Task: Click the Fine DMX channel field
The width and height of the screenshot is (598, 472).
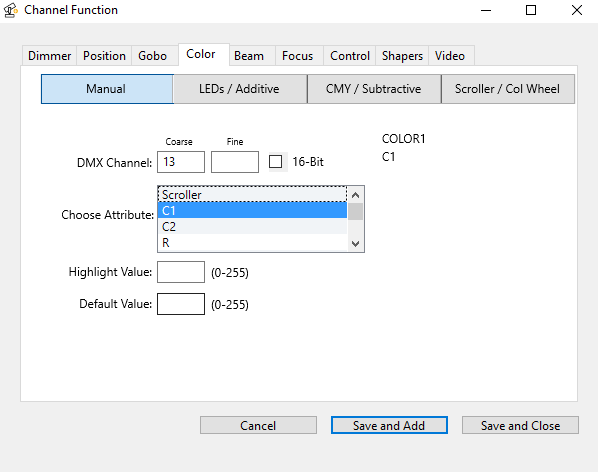Action: (x=235, y=162)
